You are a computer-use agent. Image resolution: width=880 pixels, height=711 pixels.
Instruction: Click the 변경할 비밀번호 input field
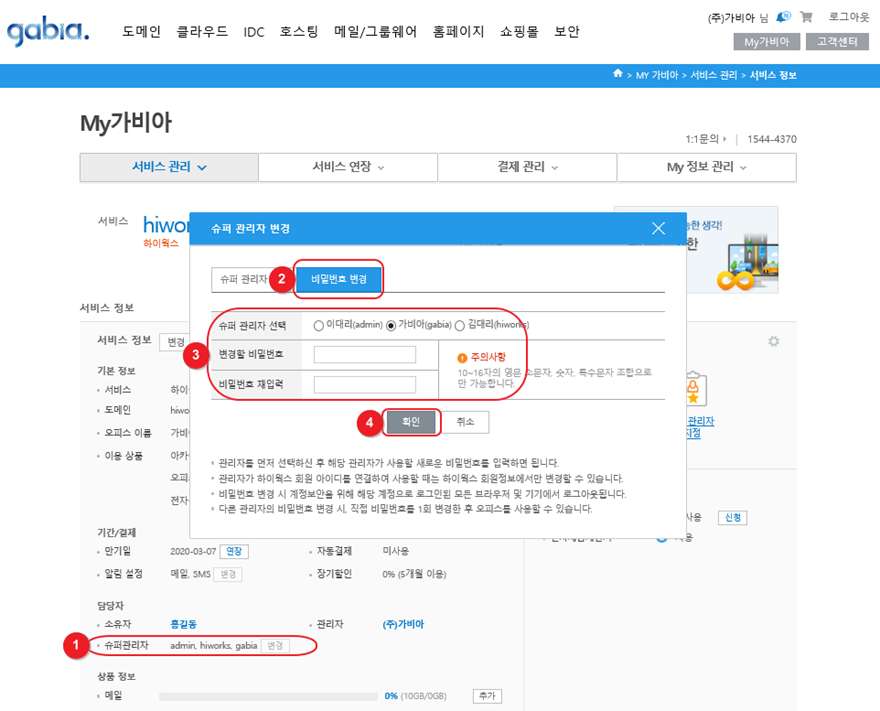(x=364, y=355)
